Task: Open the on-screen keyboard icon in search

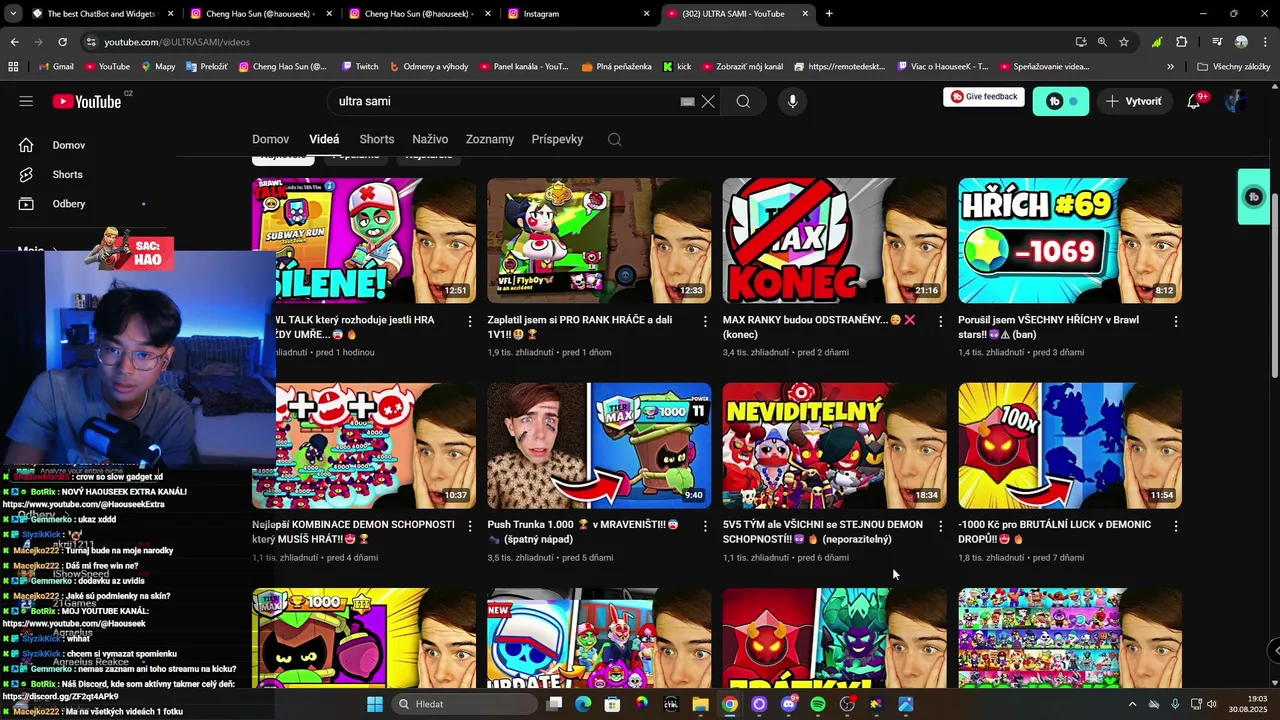Action: coord(687,101)
